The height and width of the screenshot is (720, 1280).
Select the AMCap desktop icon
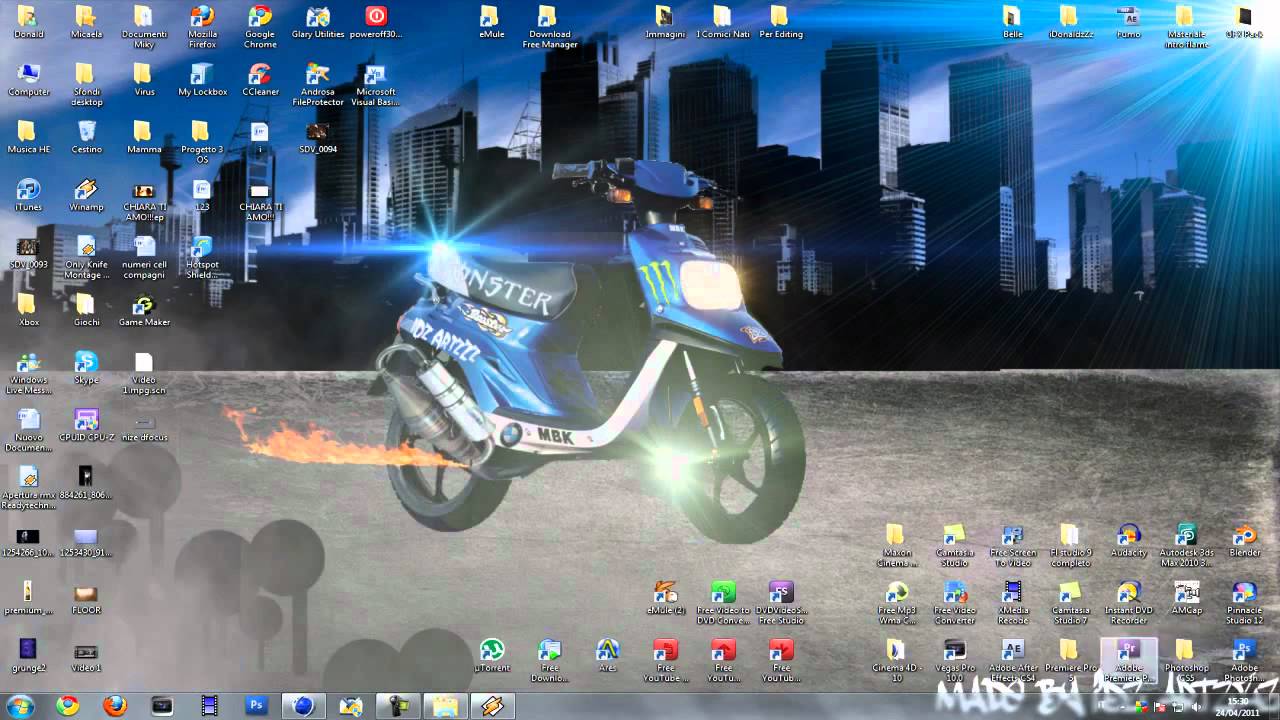(1186, 599)
